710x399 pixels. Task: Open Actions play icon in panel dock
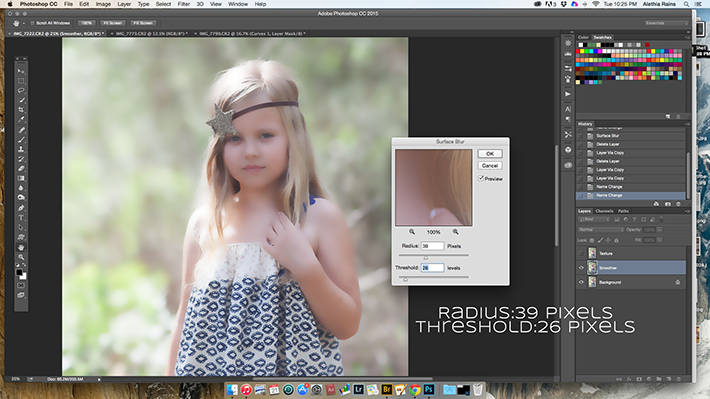coord(568,94)
